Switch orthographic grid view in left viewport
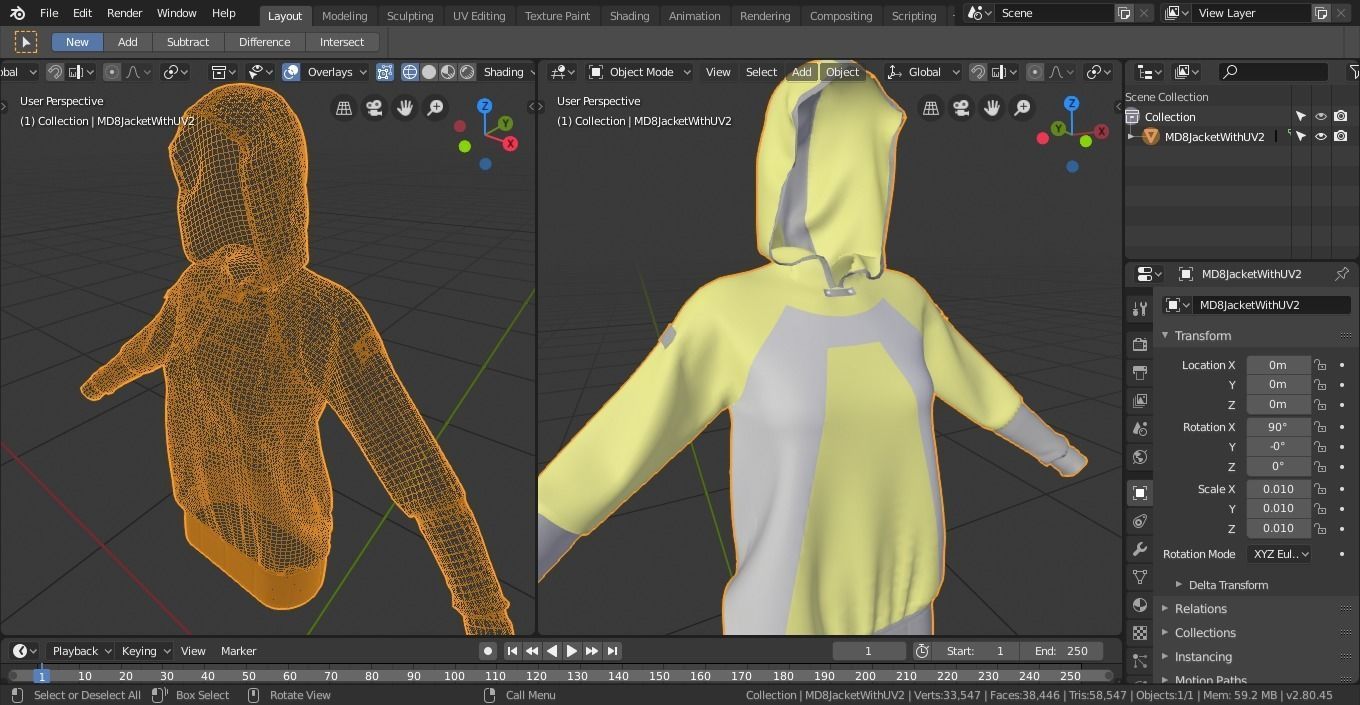Viewport: 1360px width, 705px height. [x=343, y=108]
